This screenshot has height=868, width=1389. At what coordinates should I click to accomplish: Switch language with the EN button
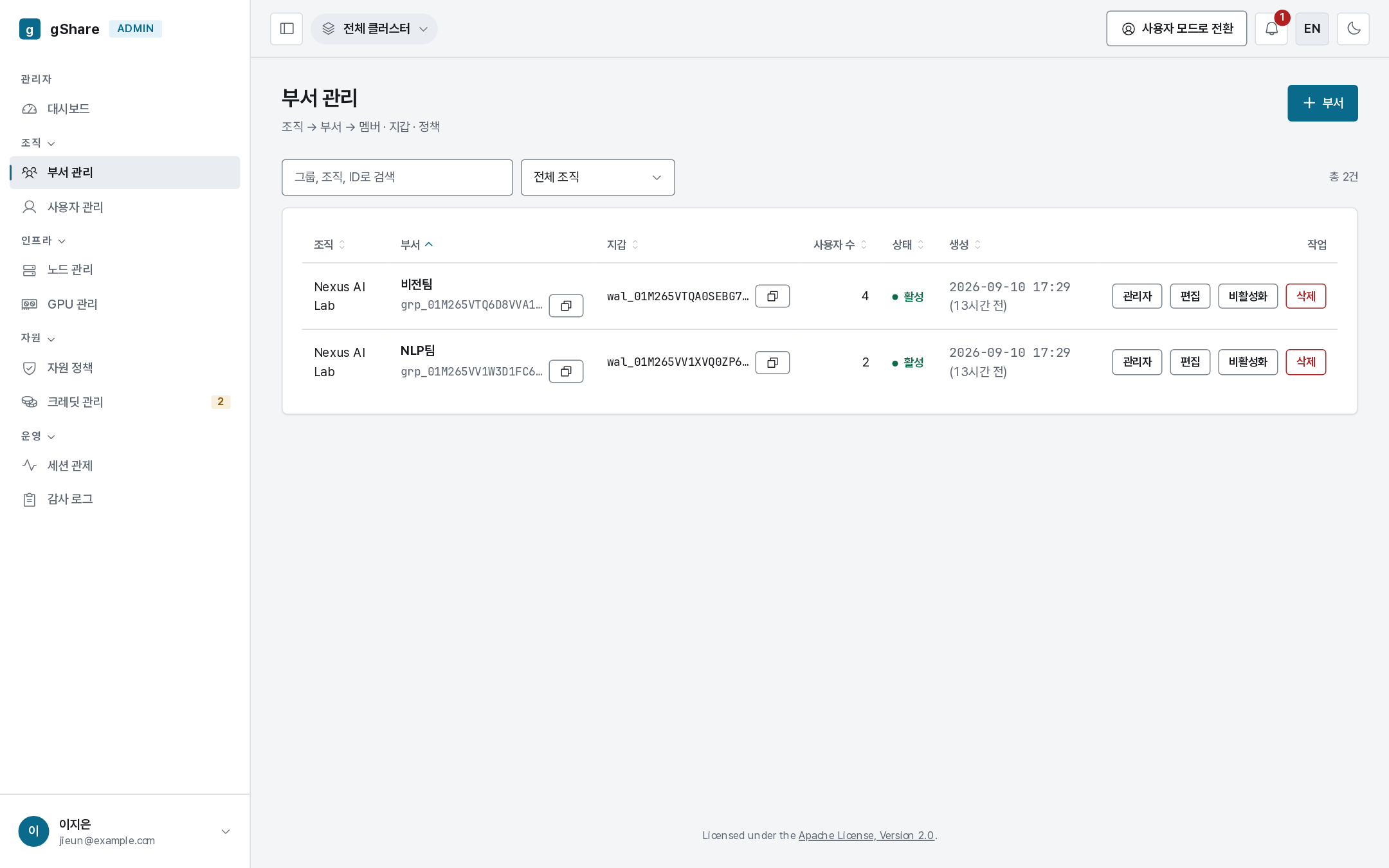tap(1312, 29)
